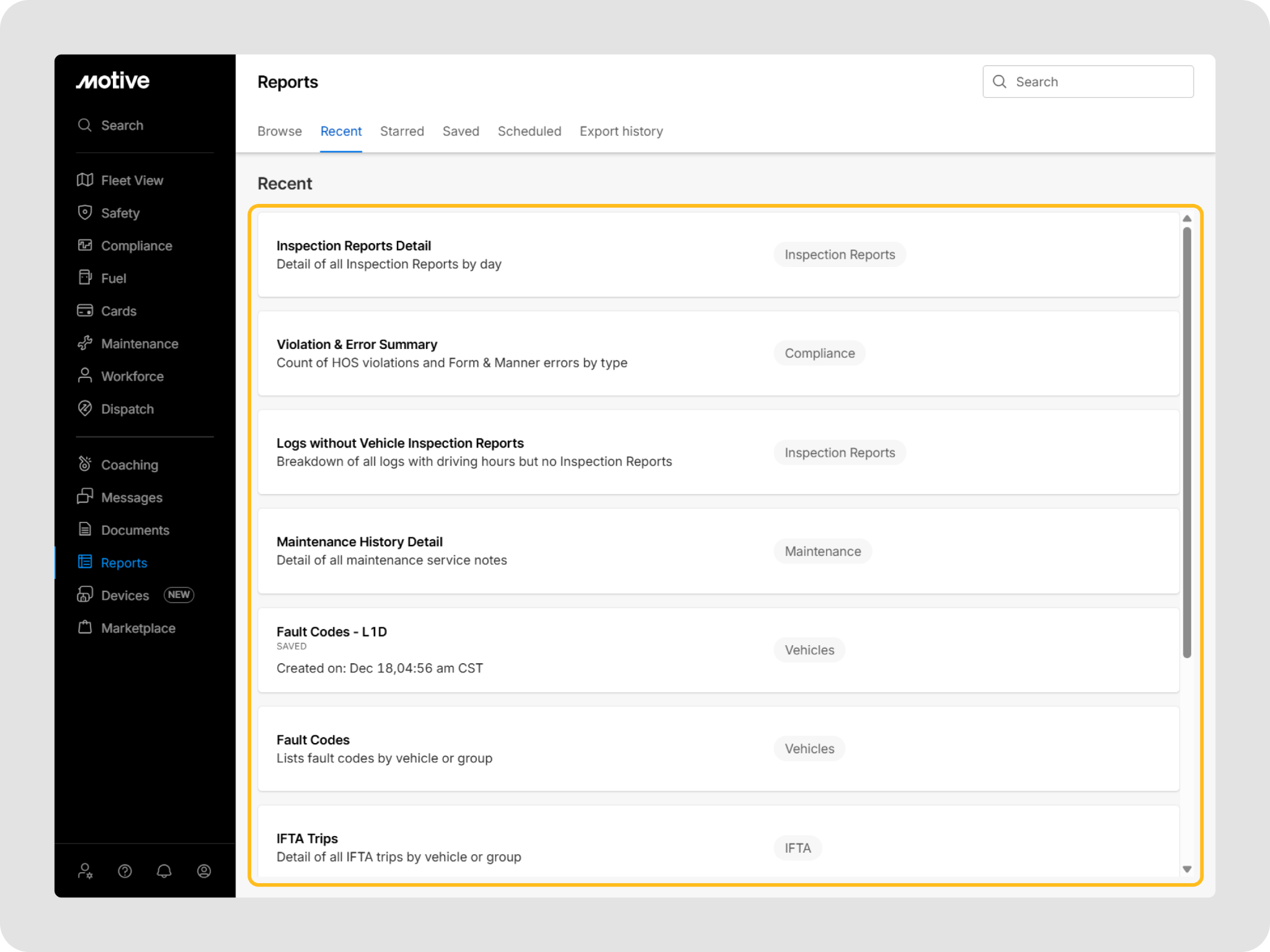Open Inspection Reports Detail report

[x=353, y=246]
